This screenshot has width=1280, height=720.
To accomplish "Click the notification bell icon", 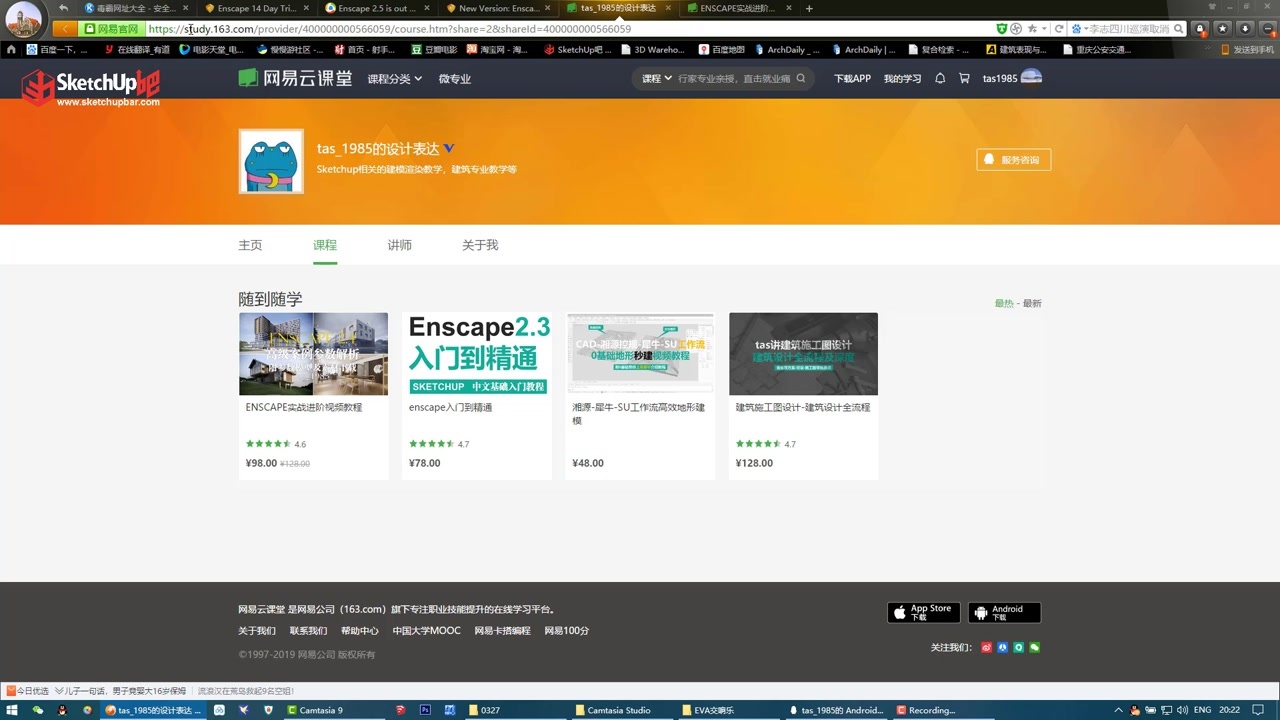I will click(x=940, y=78).
